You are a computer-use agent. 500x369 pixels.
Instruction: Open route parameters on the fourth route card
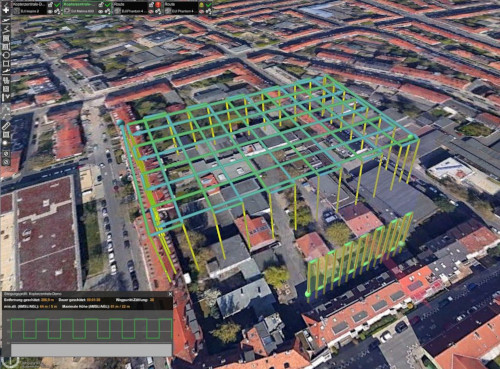point(209,11)
